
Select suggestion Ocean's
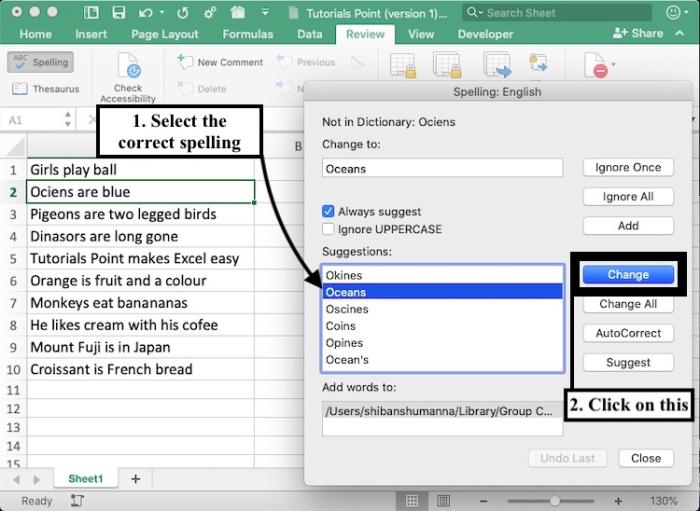pyautogui.click(x=442, y=360)
